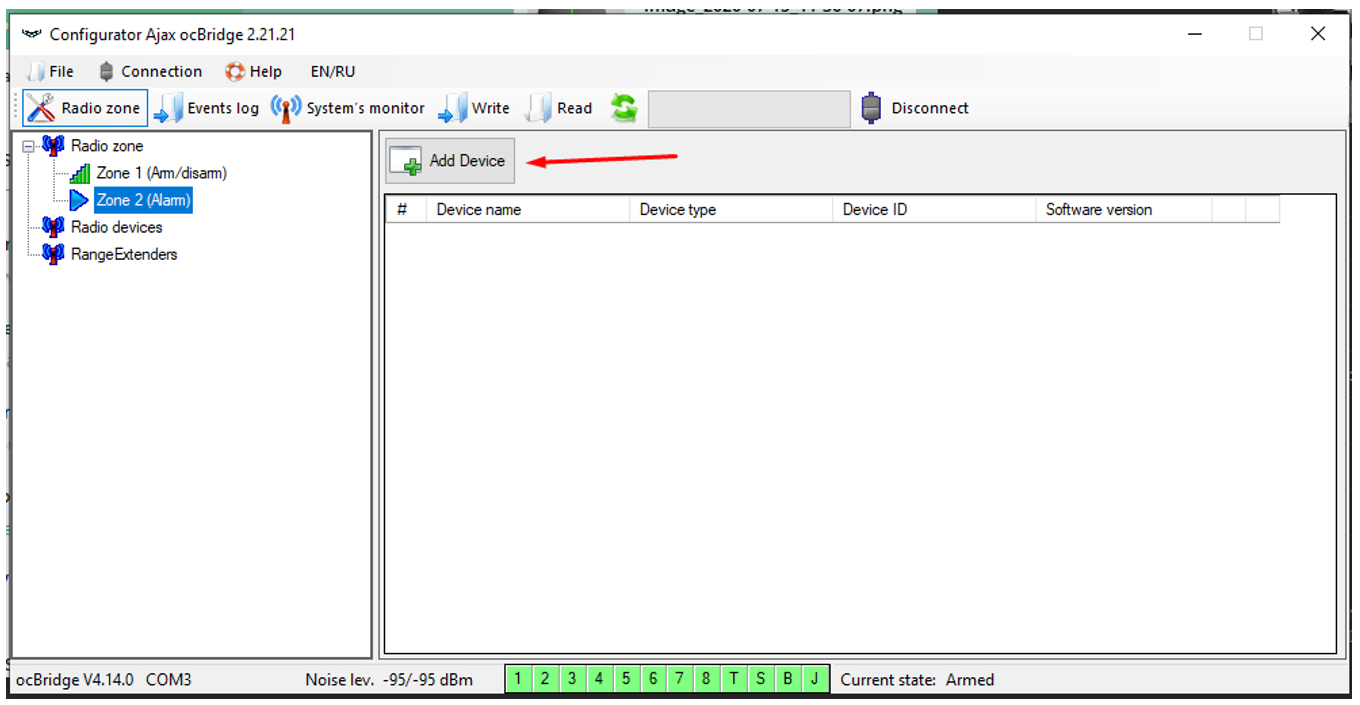This screenshot has height=705, width=1360.
Task: Click the 'ocBridge V4.14.0' status text
Action: pyautogui.click(x=75, y=680)
